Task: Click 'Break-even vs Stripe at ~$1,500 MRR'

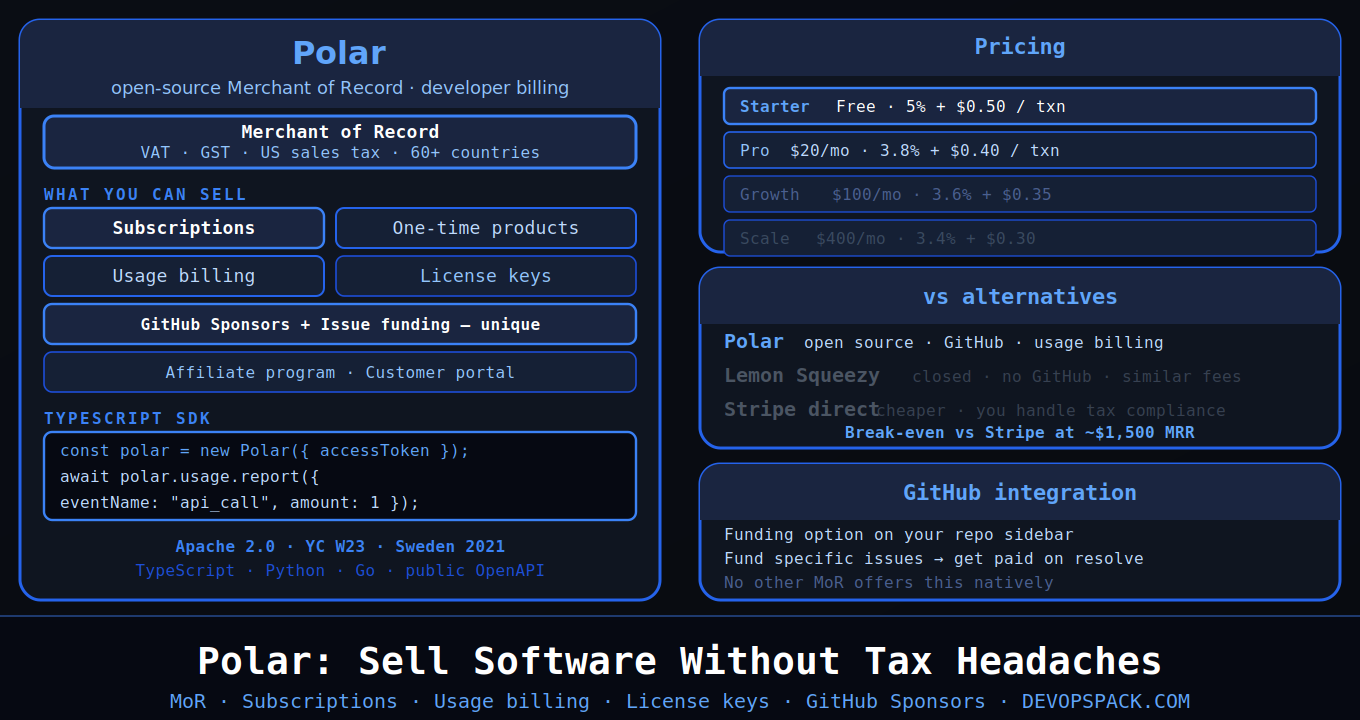Action: point(1020,433)
